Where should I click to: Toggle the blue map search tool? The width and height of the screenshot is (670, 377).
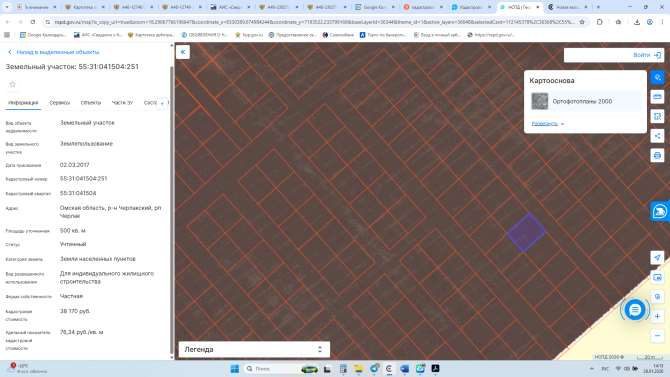(658, 77)
